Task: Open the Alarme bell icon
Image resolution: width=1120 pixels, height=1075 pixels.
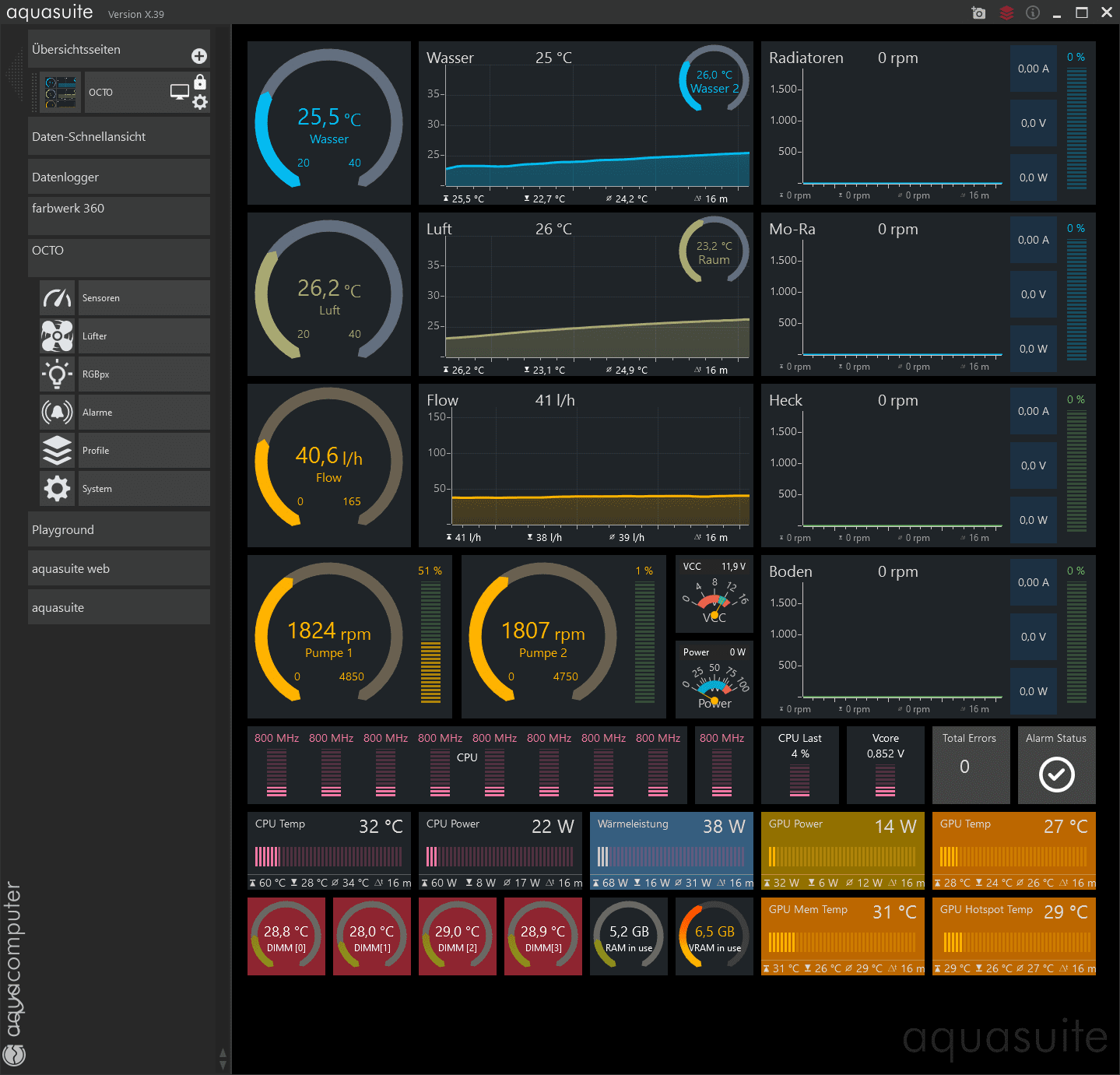Action: 58,413
